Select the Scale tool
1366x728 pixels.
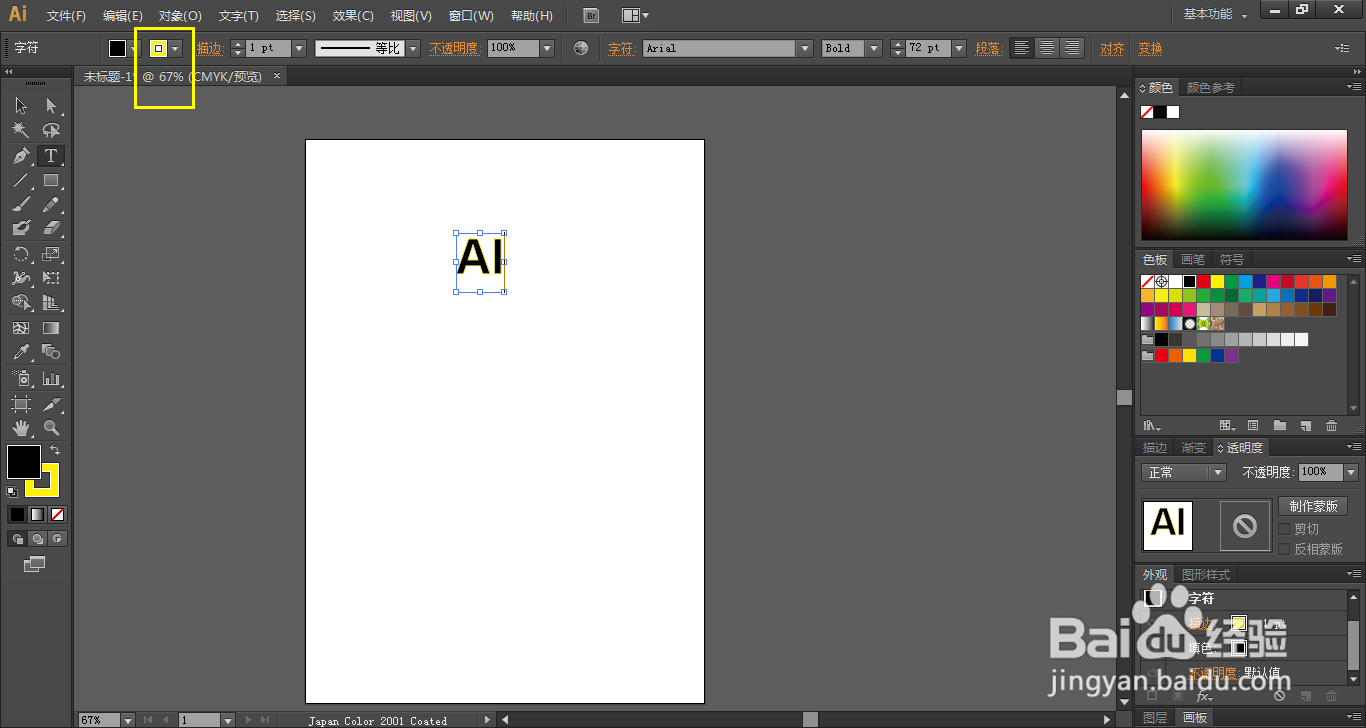[x=51, y=254]
